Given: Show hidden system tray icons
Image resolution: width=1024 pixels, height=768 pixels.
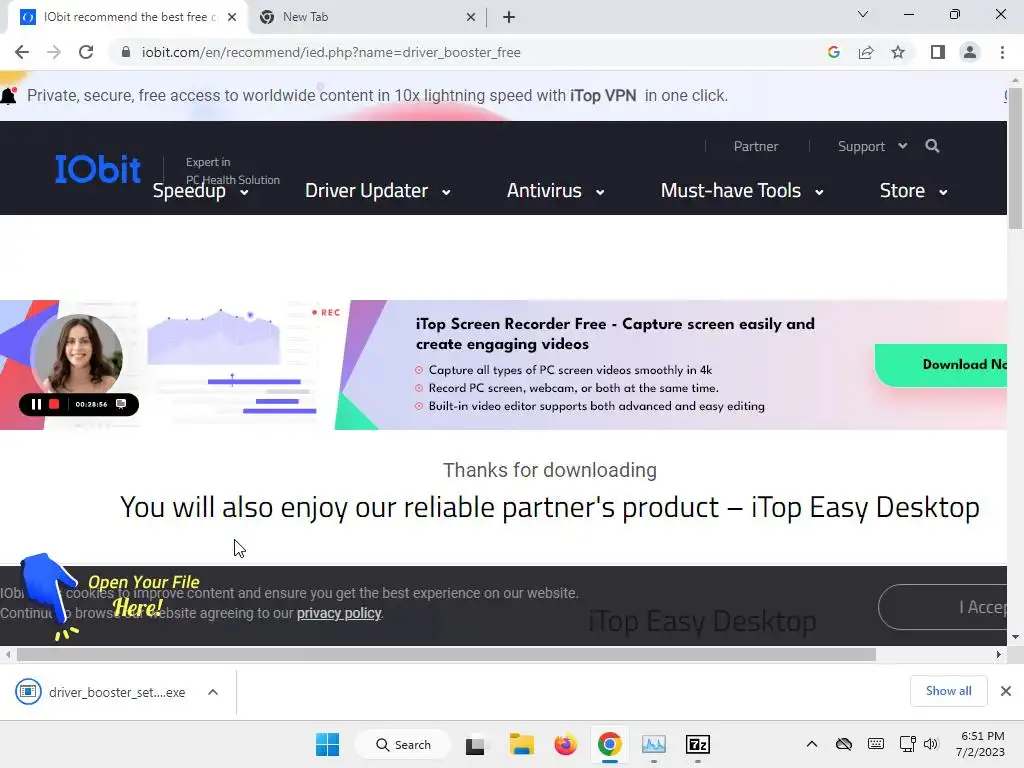Looking at the screenshot, I should pos(812,744).
